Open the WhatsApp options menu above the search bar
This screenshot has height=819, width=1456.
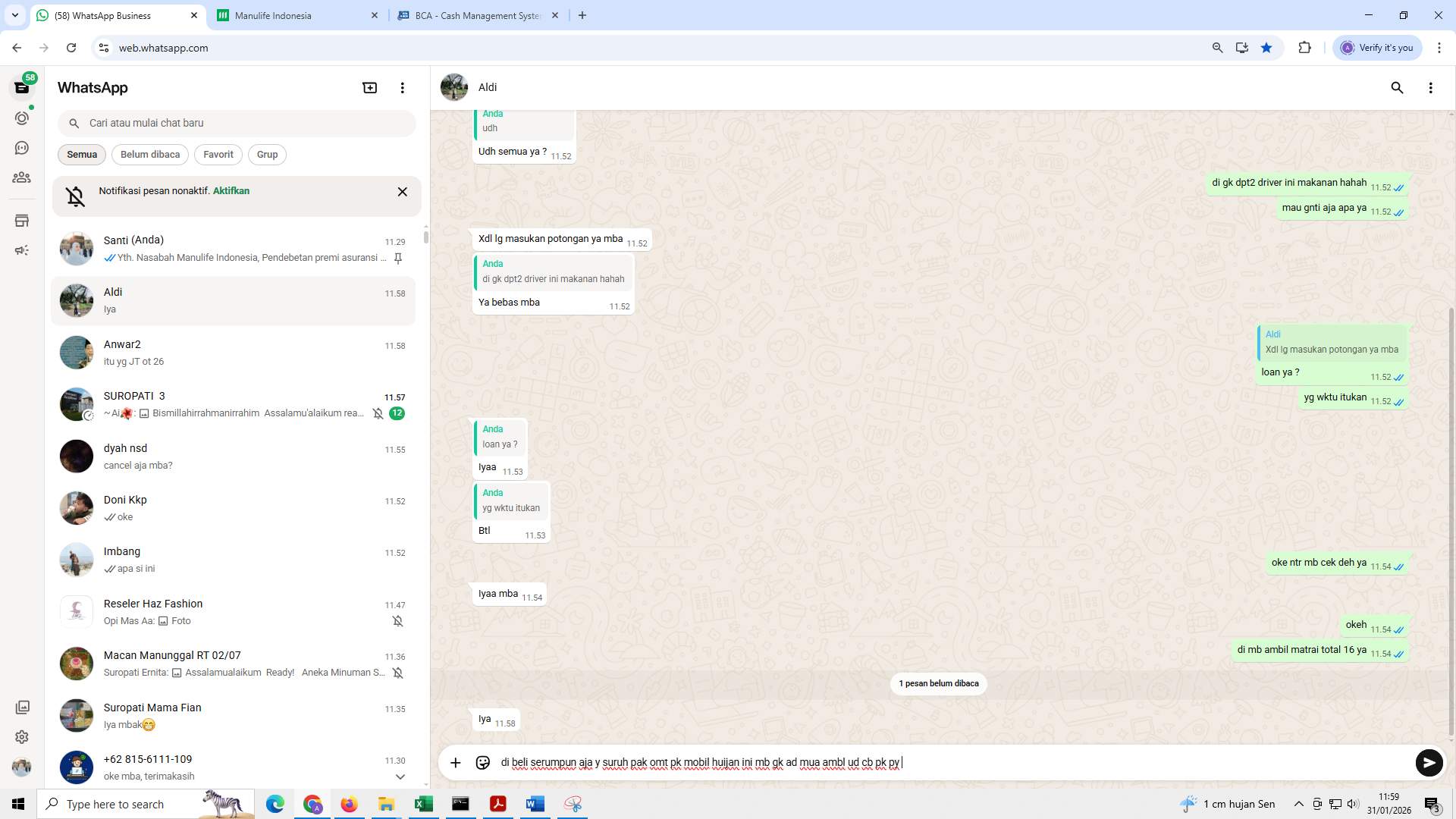[402, 87]
